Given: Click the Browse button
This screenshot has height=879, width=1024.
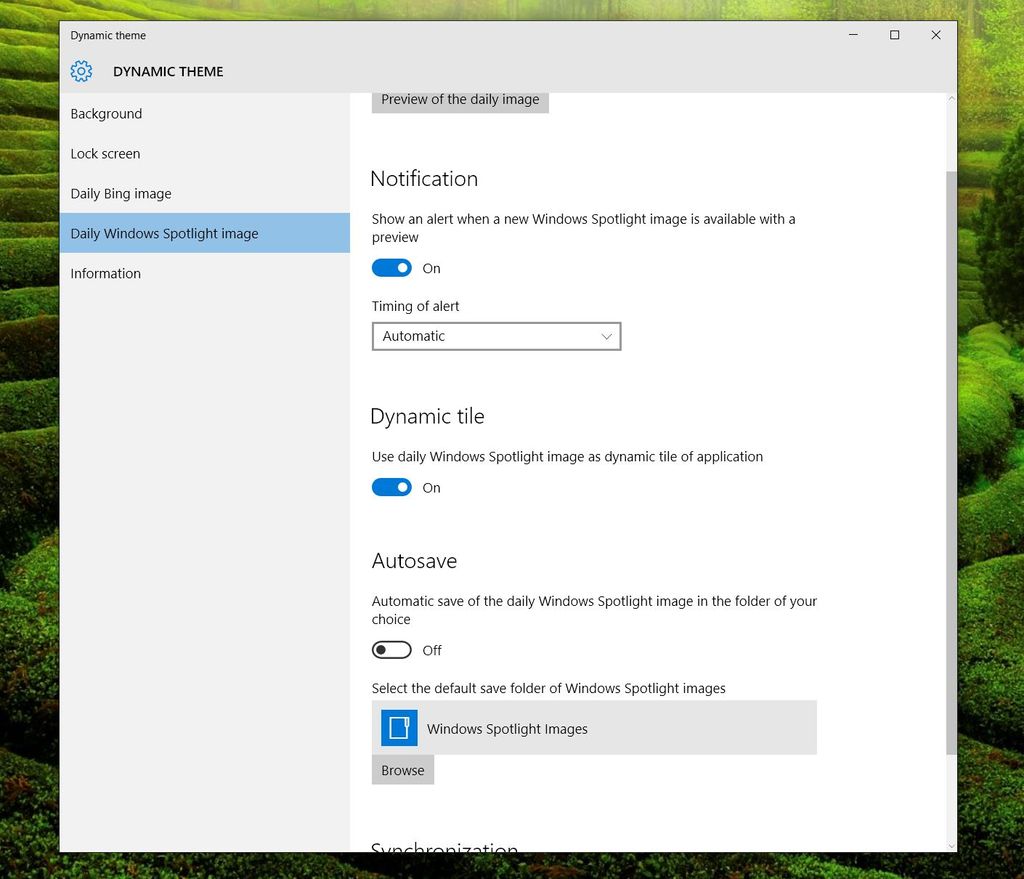Looking at the screenshot, I should click(402, 769).
